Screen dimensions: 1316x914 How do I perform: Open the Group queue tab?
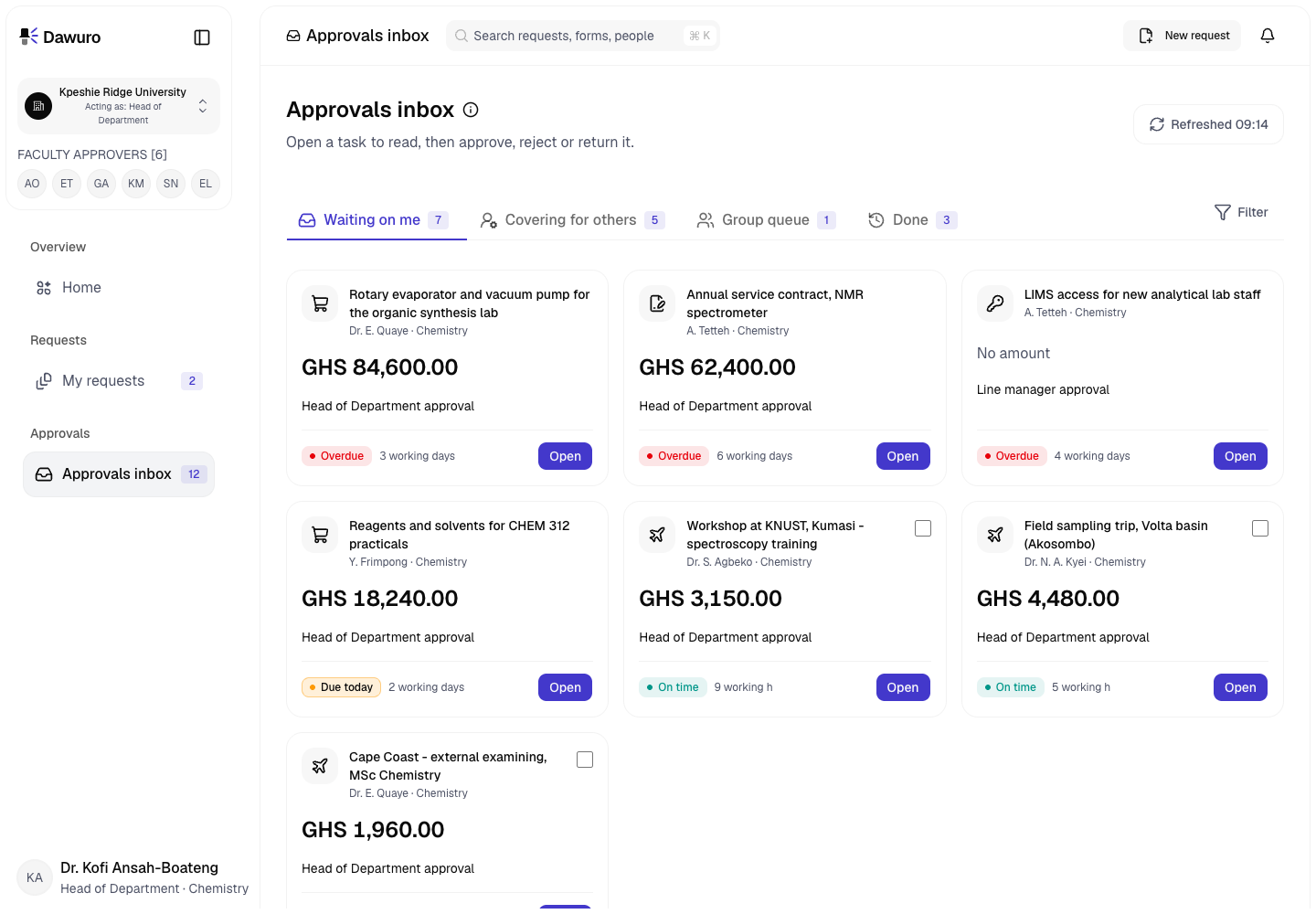pos(766,220)
